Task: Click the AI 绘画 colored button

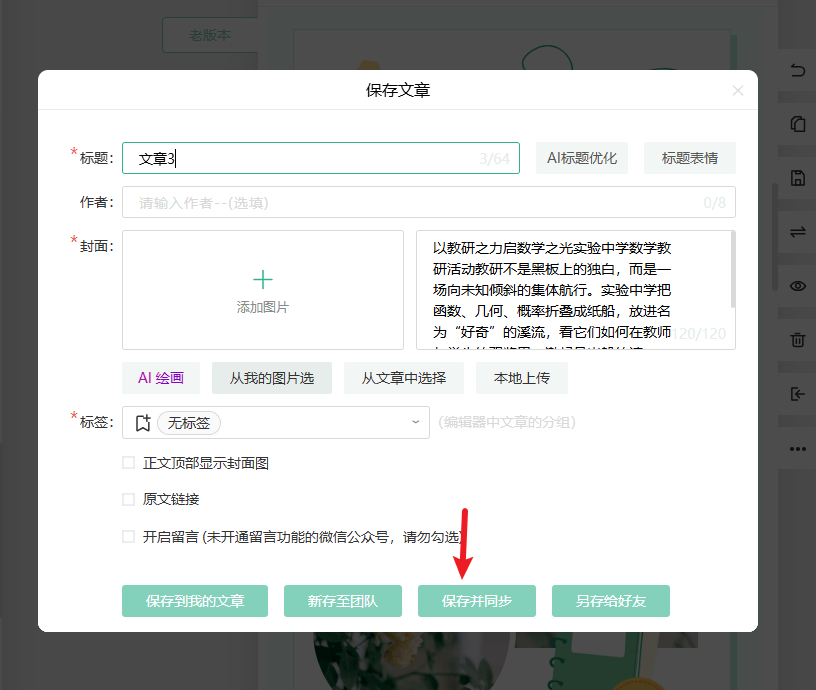Action: pos(160,378)
